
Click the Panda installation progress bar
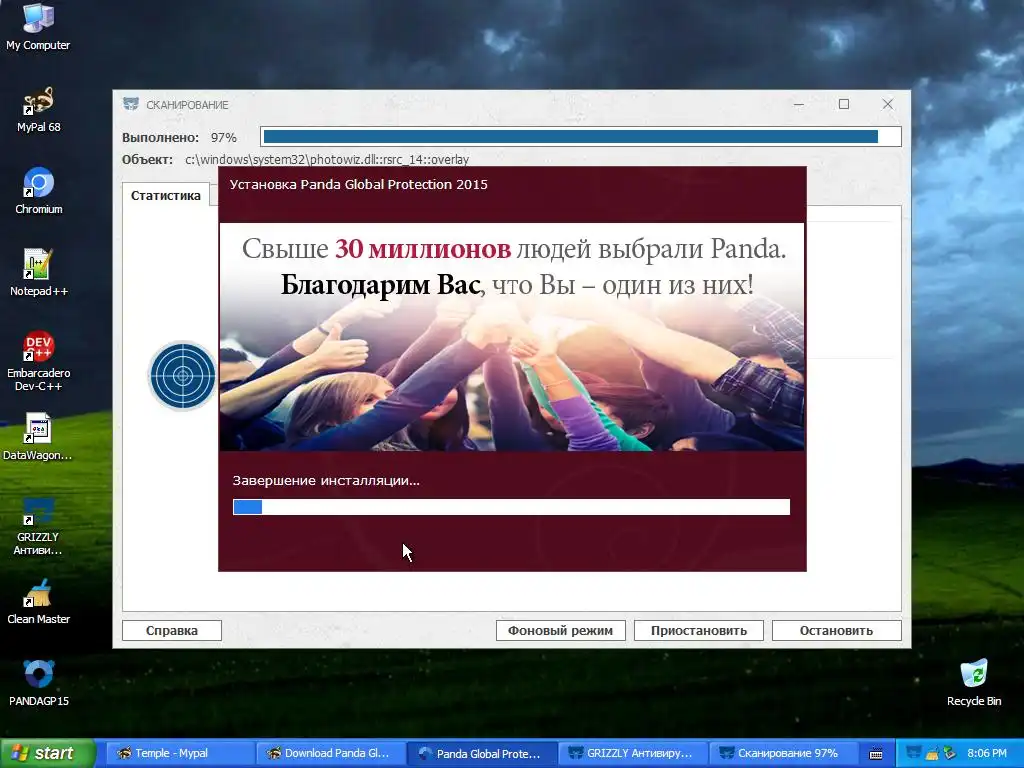pyautogui.click(x=511, y=507)
